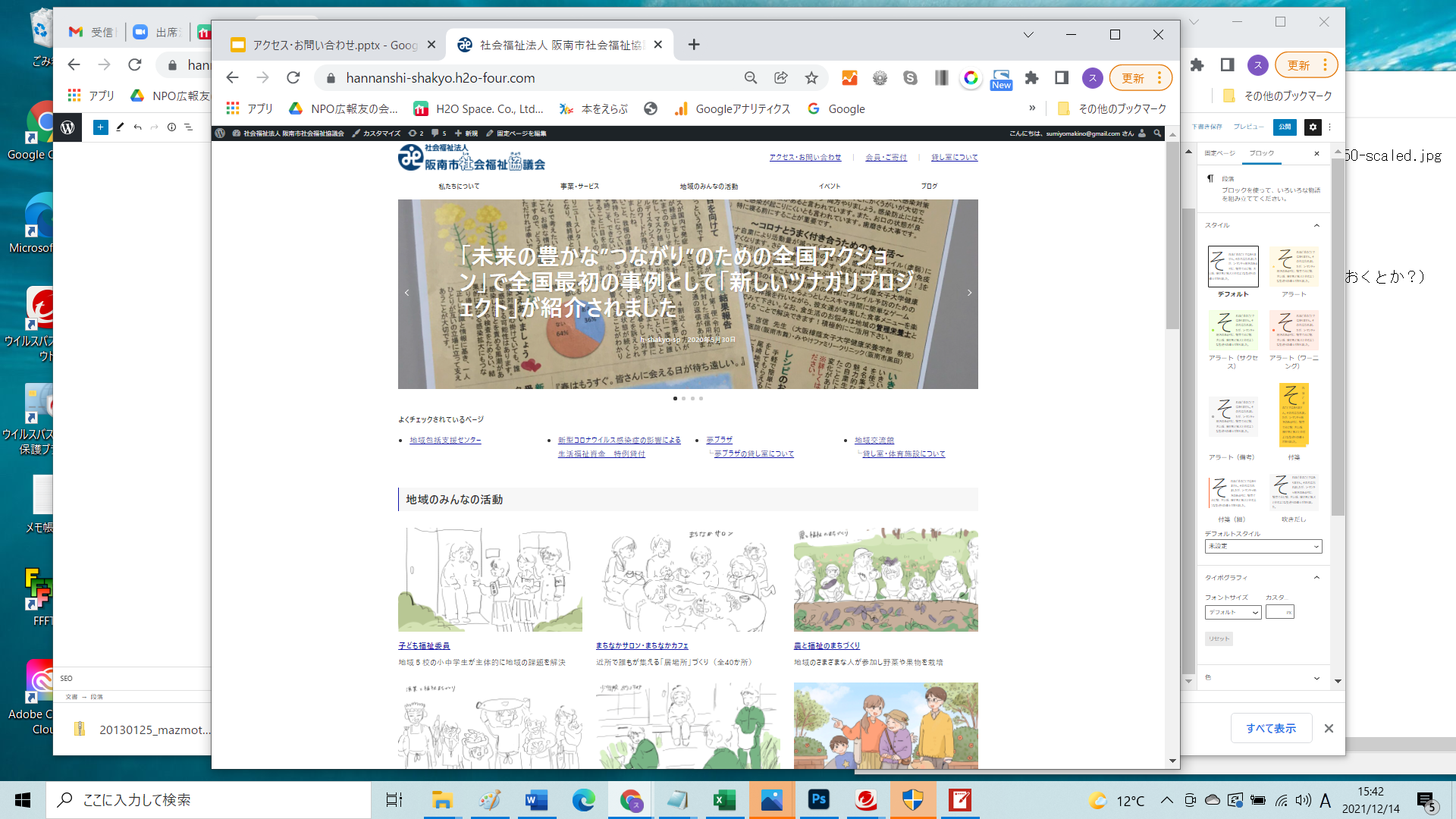Click the アクセス・お問い合わせ header link
1456x819 pixels.
805,158
